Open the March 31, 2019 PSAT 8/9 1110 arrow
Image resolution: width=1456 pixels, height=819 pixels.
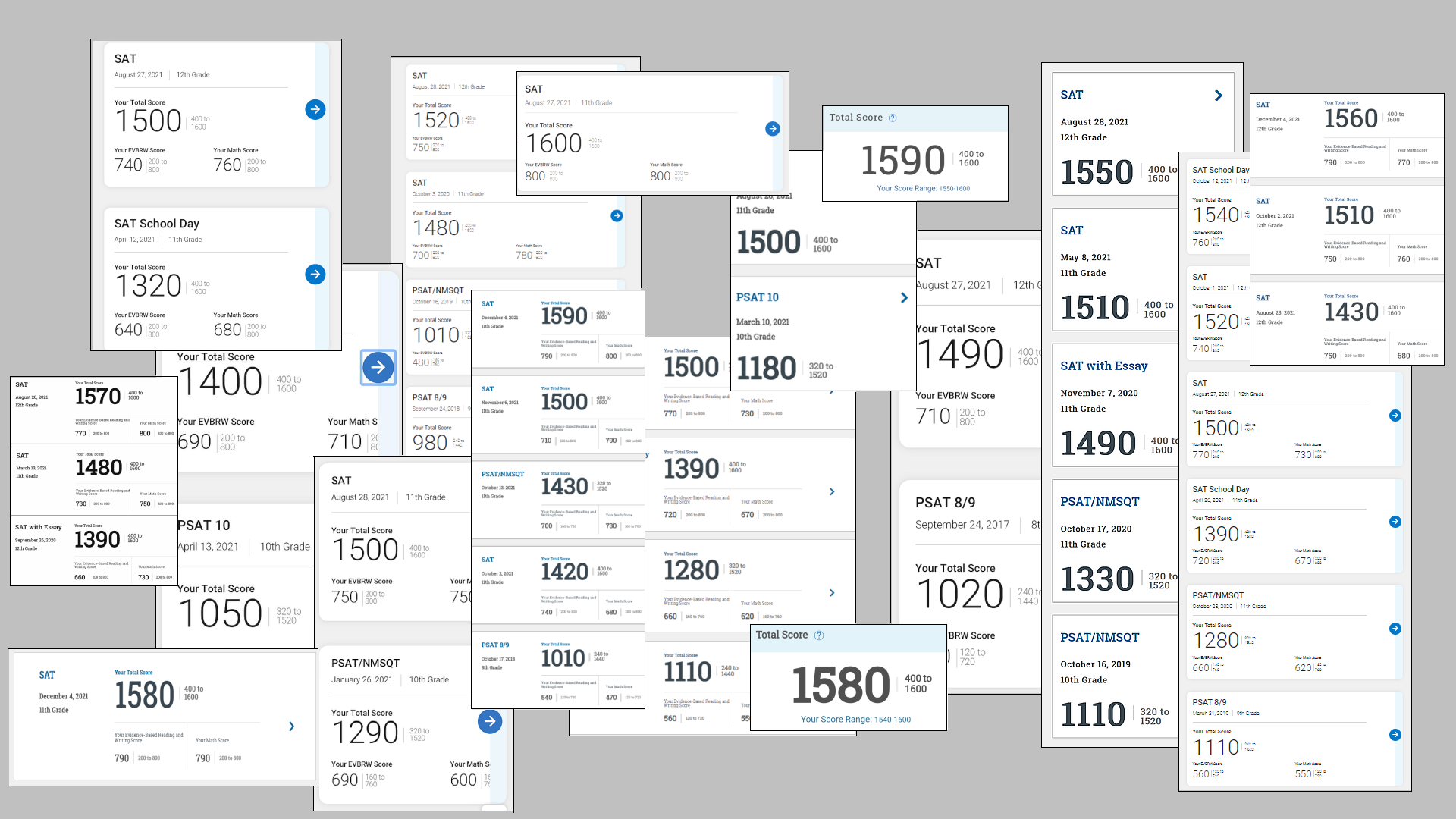(1395, 735)
